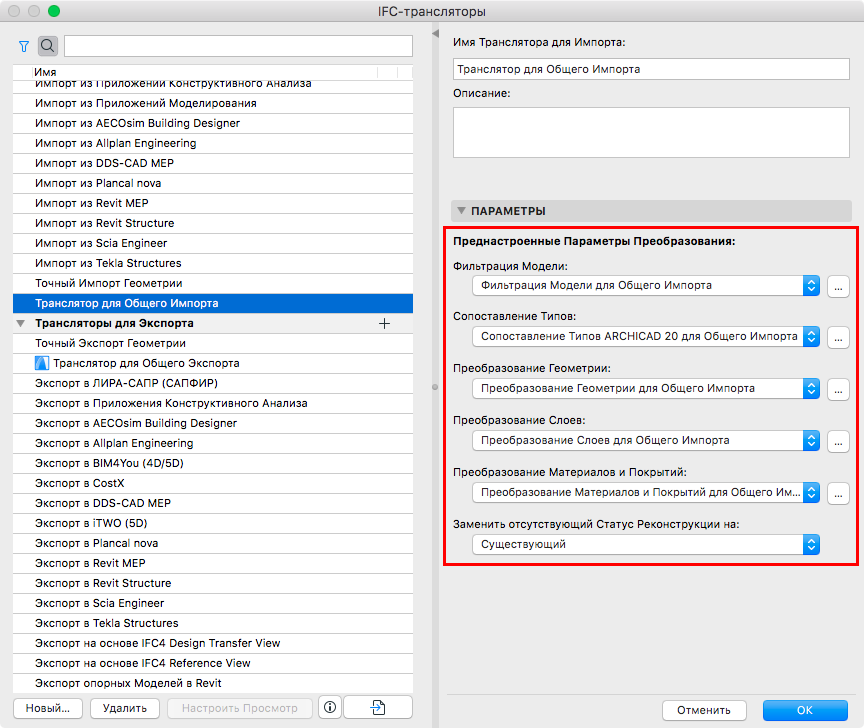Click the Имя column header
Image resolution: width=864 pixels, height=728 pixels.
tap(45, 72)
